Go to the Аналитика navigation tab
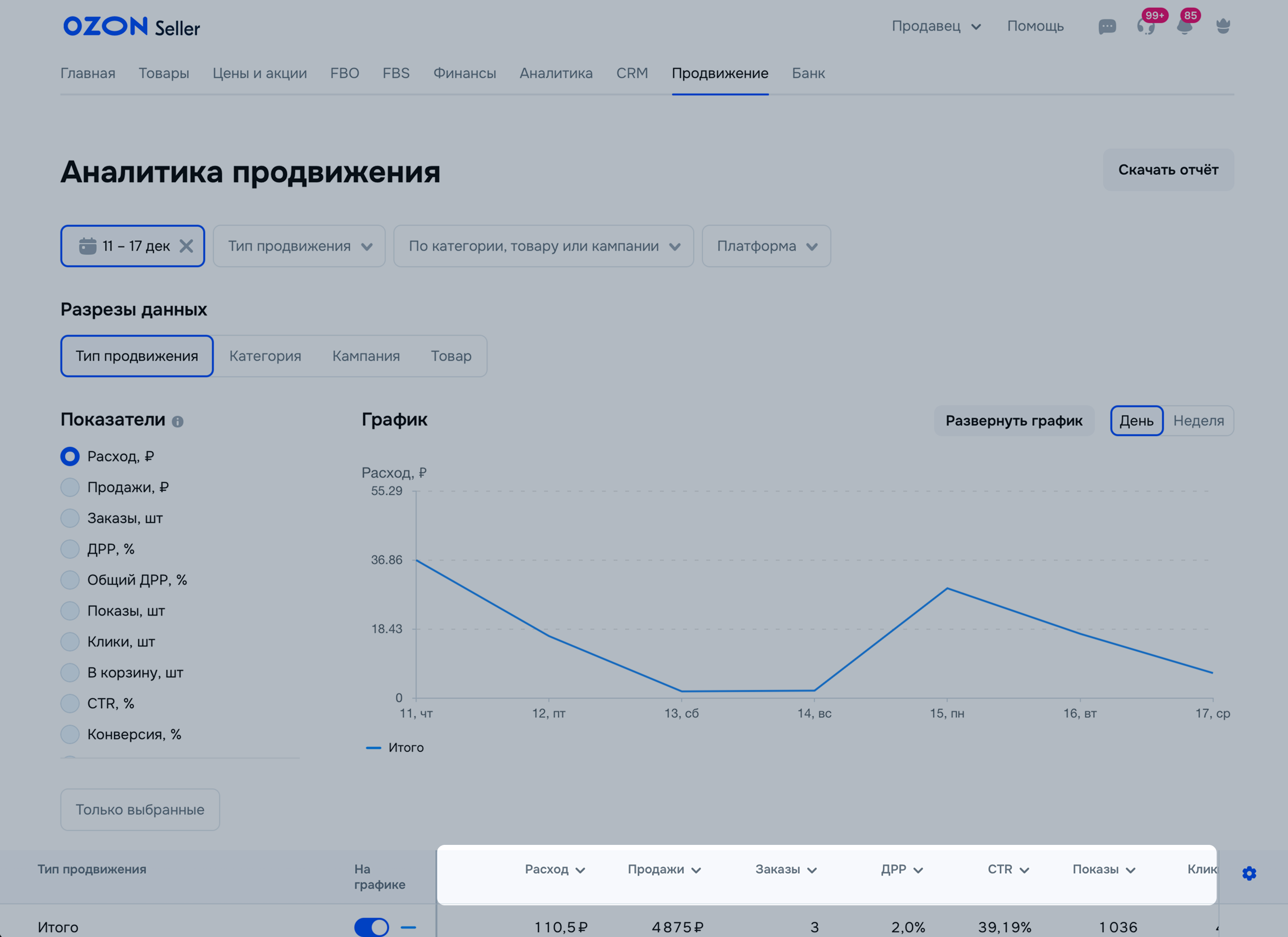The height and width of the screenshot is (937, 1288). click(x=556, y=73)
